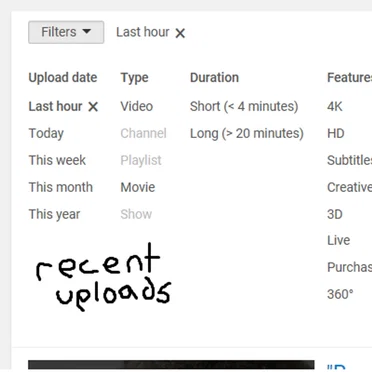Select the Last hour upload date filter
Screen dimensions: 372x372
click(55, 106)
